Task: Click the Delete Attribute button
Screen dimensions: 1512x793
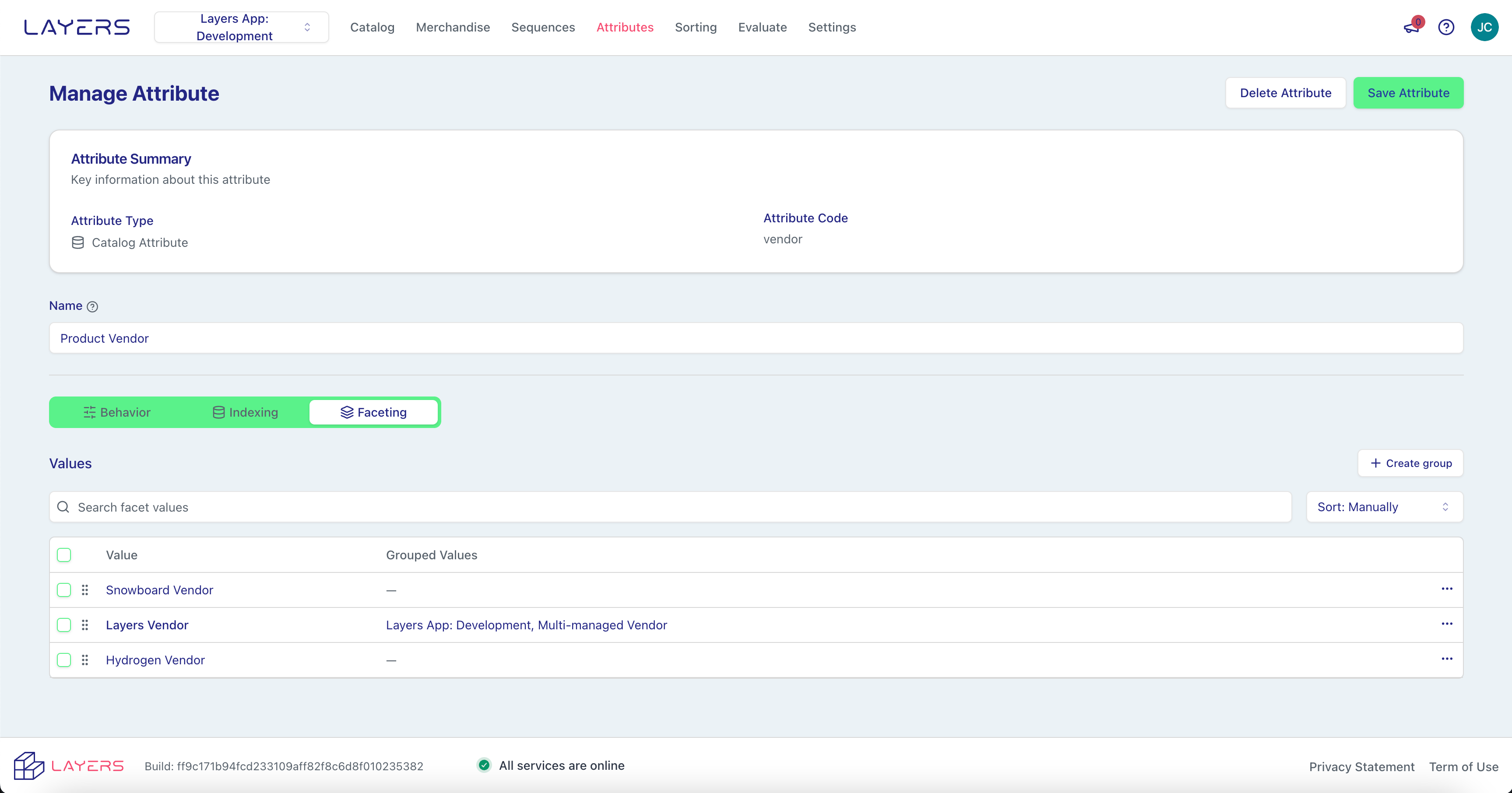Action: (x=1285, y=93)
